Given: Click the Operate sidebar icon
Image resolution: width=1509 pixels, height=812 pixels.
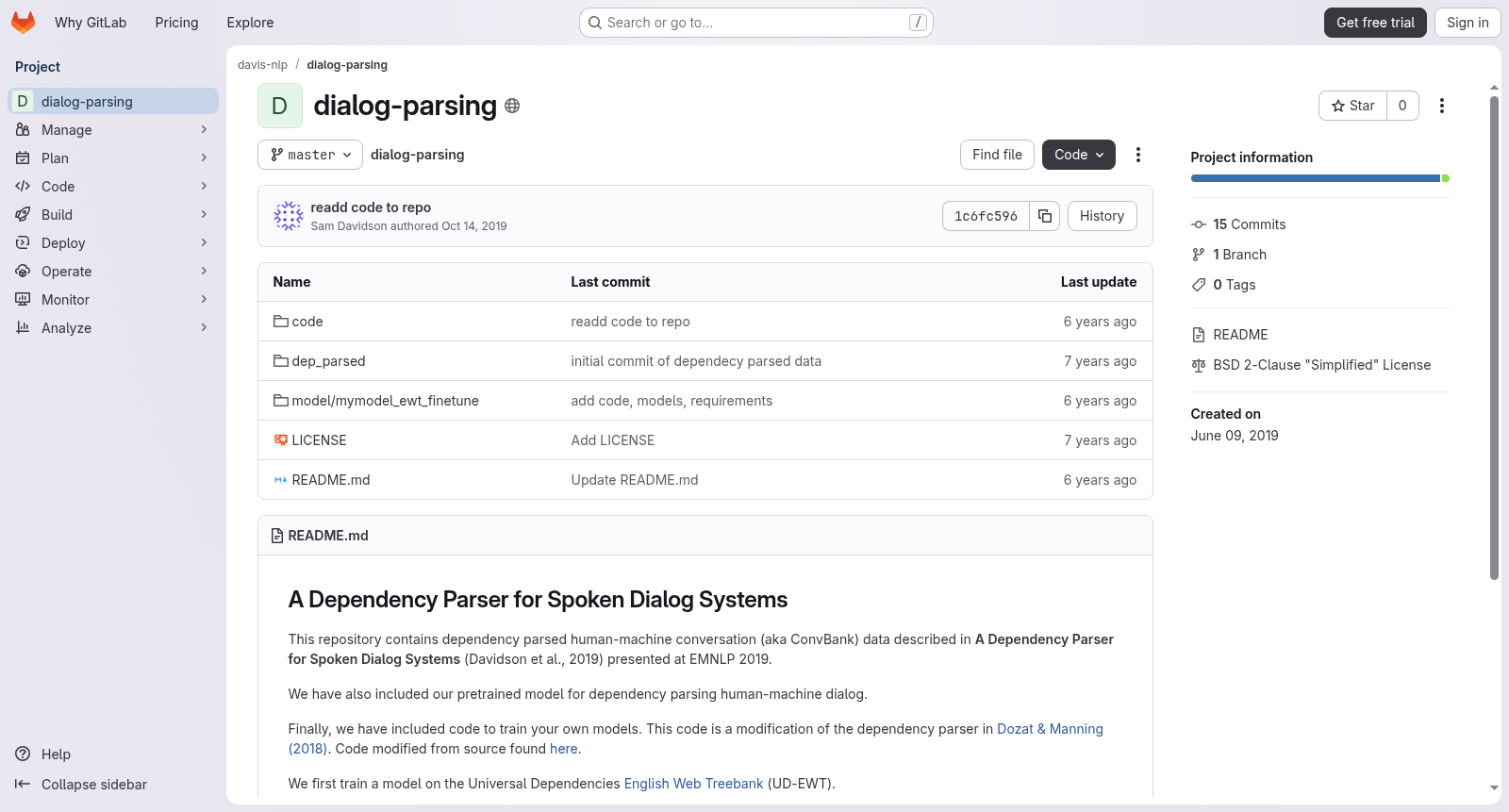Looking at the screenshot, I should (x=23, y=271).
